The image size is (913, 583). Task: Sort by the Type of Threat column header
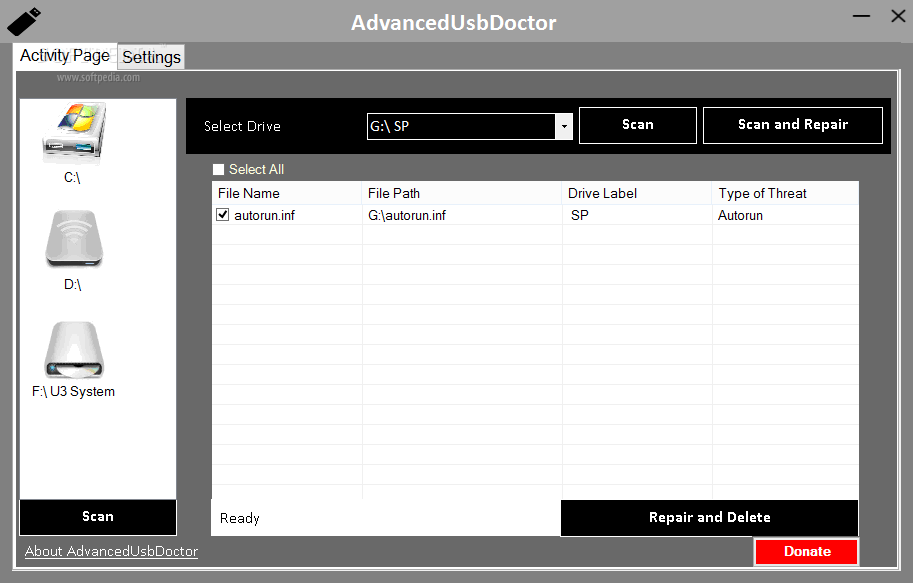[x=785, y=193]
